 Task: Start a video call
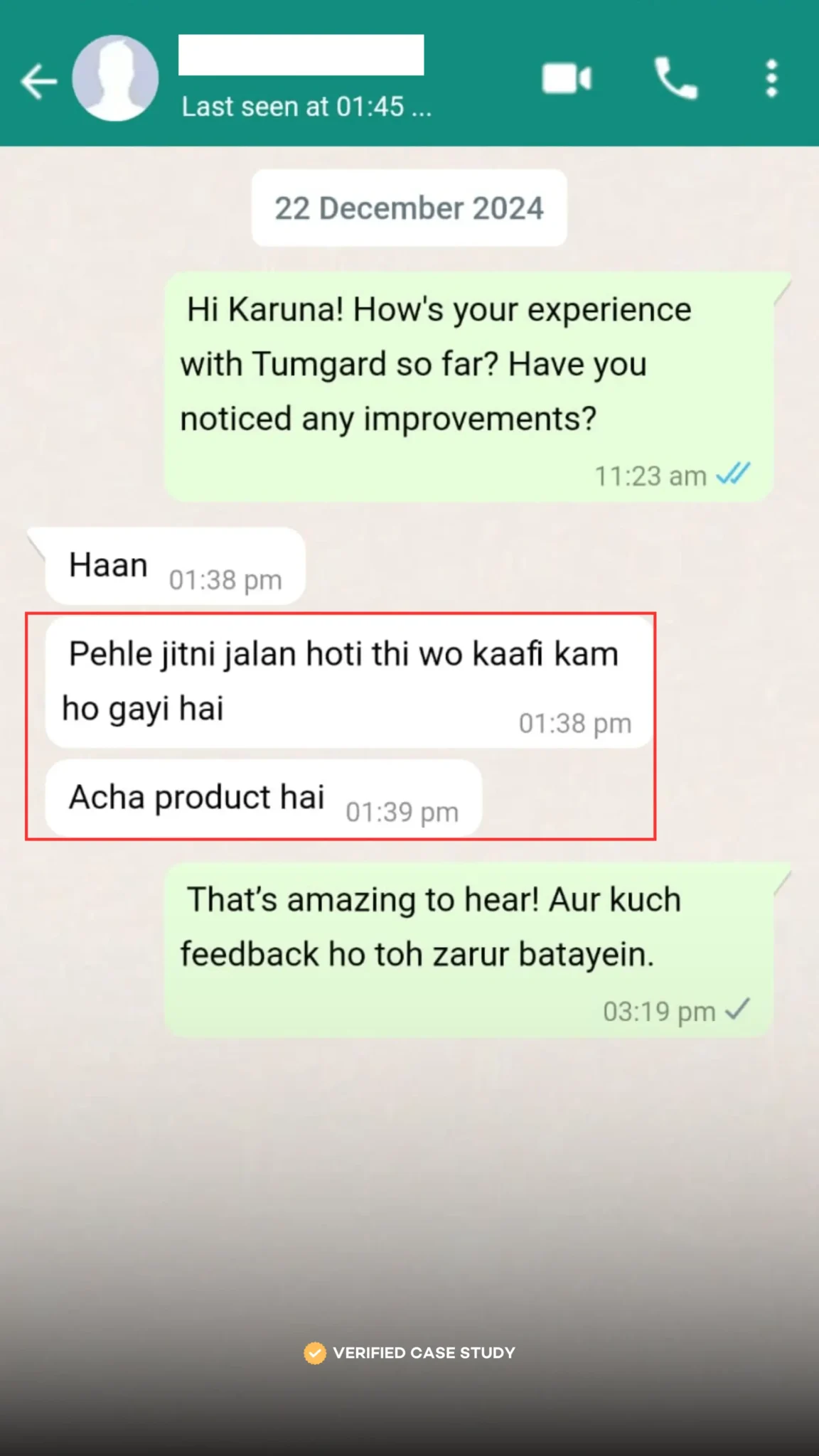pyautogui.click(x=567, y=78)
